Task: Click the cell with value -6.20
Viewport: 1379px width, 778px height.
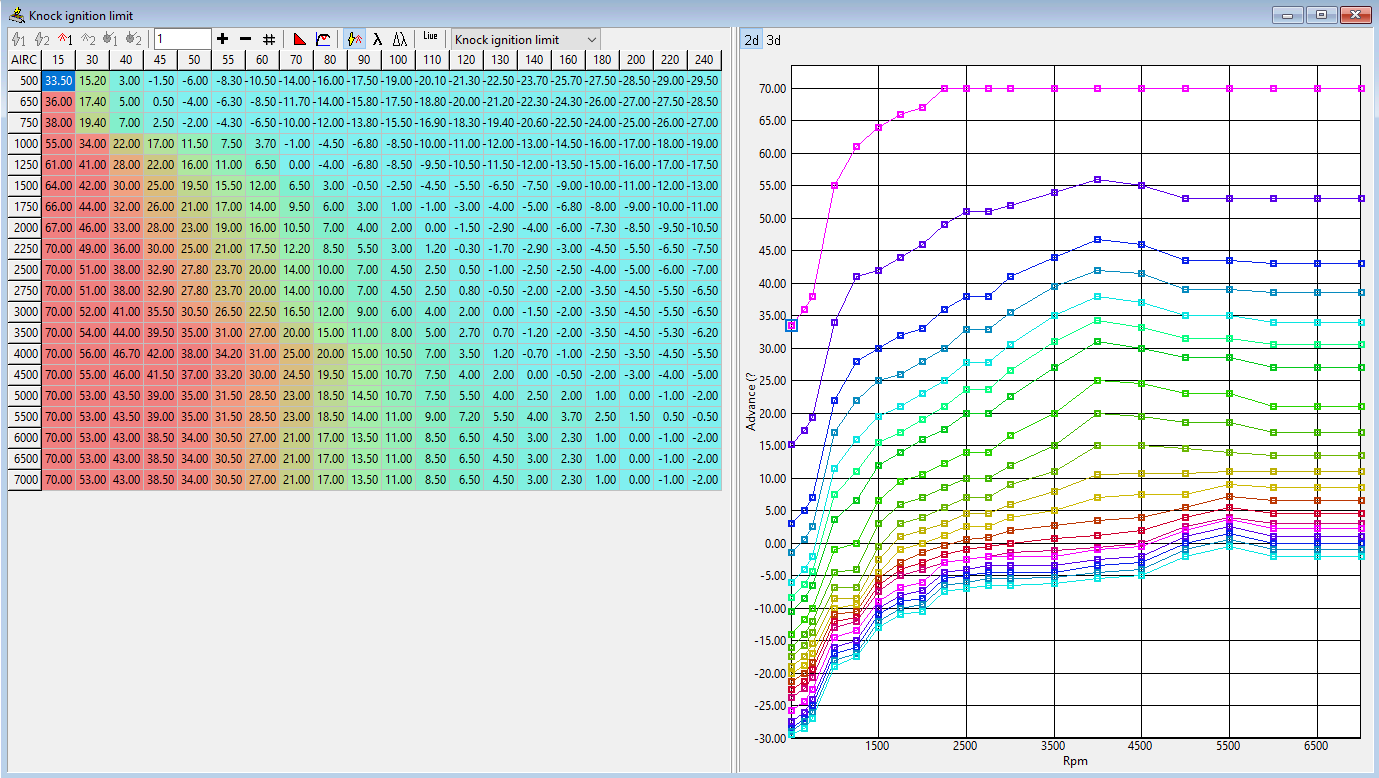Action: tap(704, 332)
